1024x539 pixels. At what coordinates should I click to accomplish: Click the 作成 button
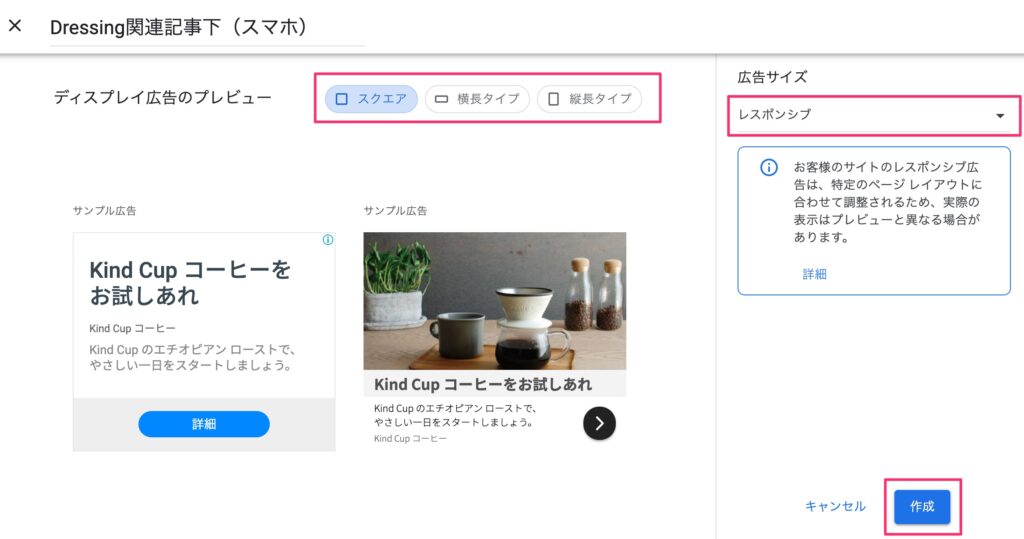pyautogui.click(x=922, y=506)
